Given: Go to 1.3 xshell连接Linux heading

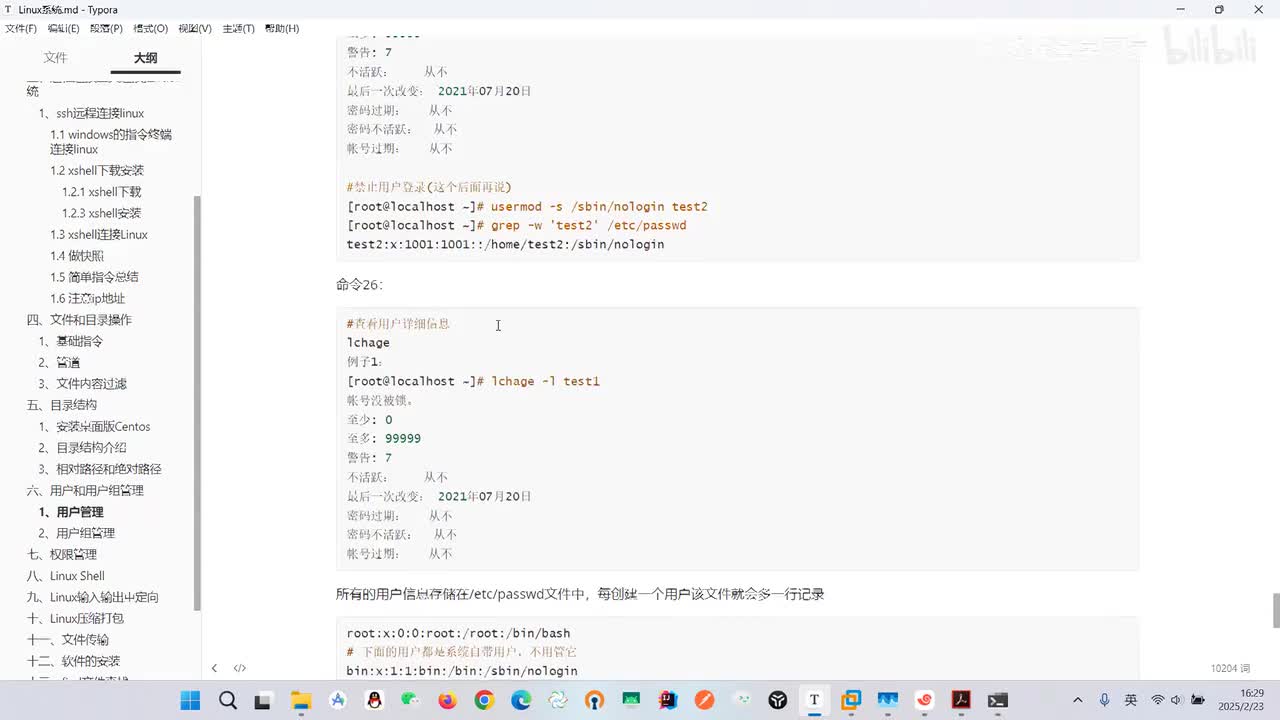Looking at the screenshot, I should 99,235.
